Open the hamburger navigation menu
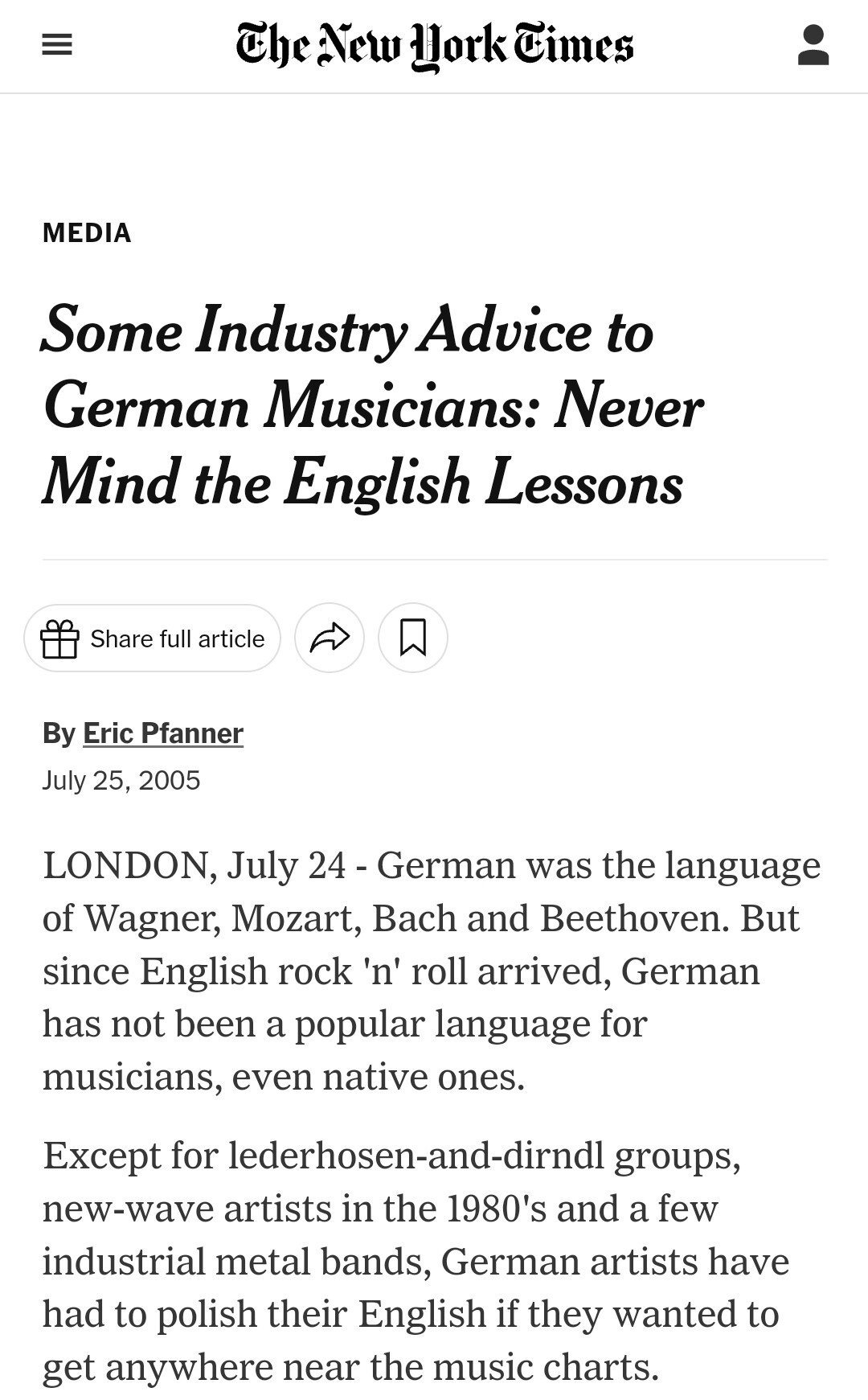Screen dimensions: 868x1400 (x=57, y=46)
